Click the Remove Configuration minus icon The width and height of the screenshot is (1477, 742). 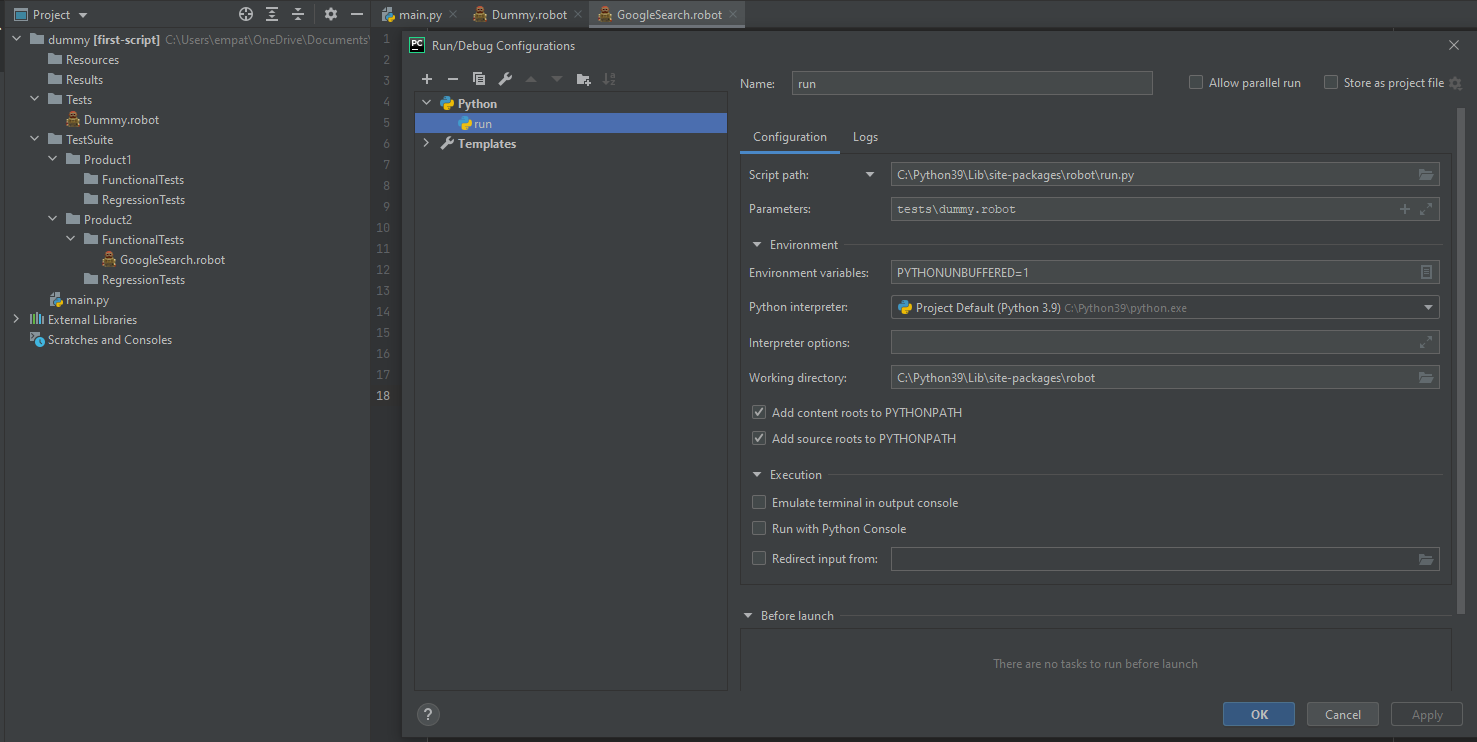coord(452,80)
